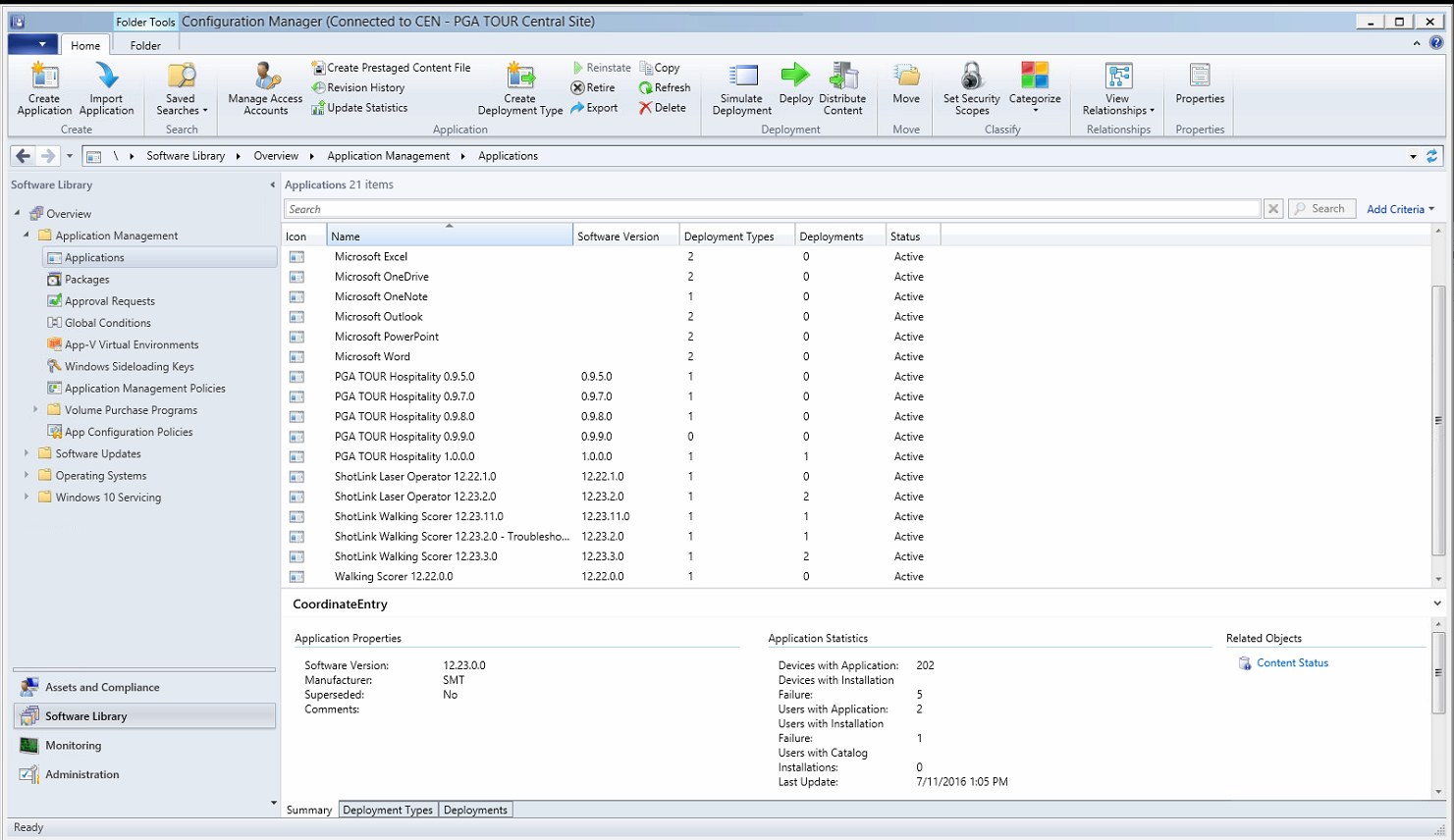Click the Search button beside the filter
1454x840 pixels.
pos(1321,209)
